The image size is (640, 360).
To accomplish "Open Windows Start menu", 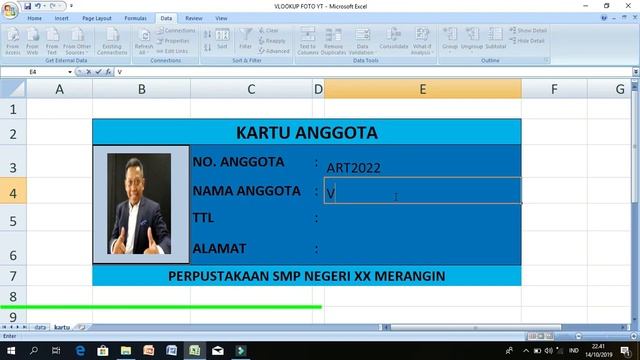I will (x=11, y=351).
